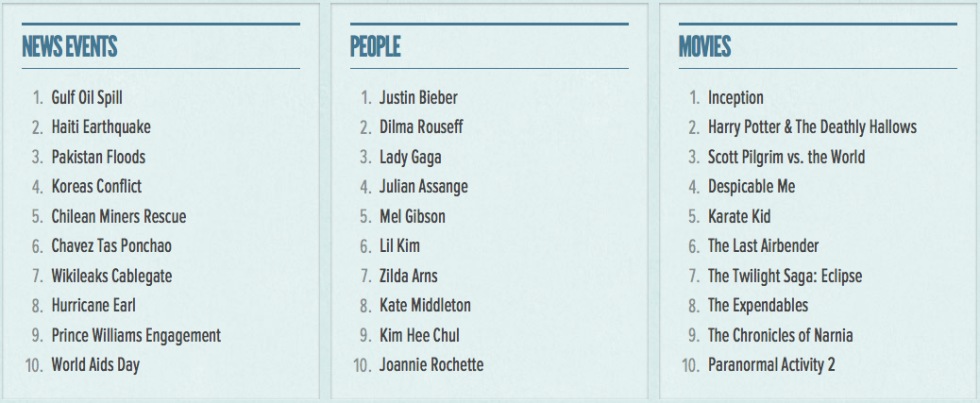Open Kate Middleton entry

(425, 305)
